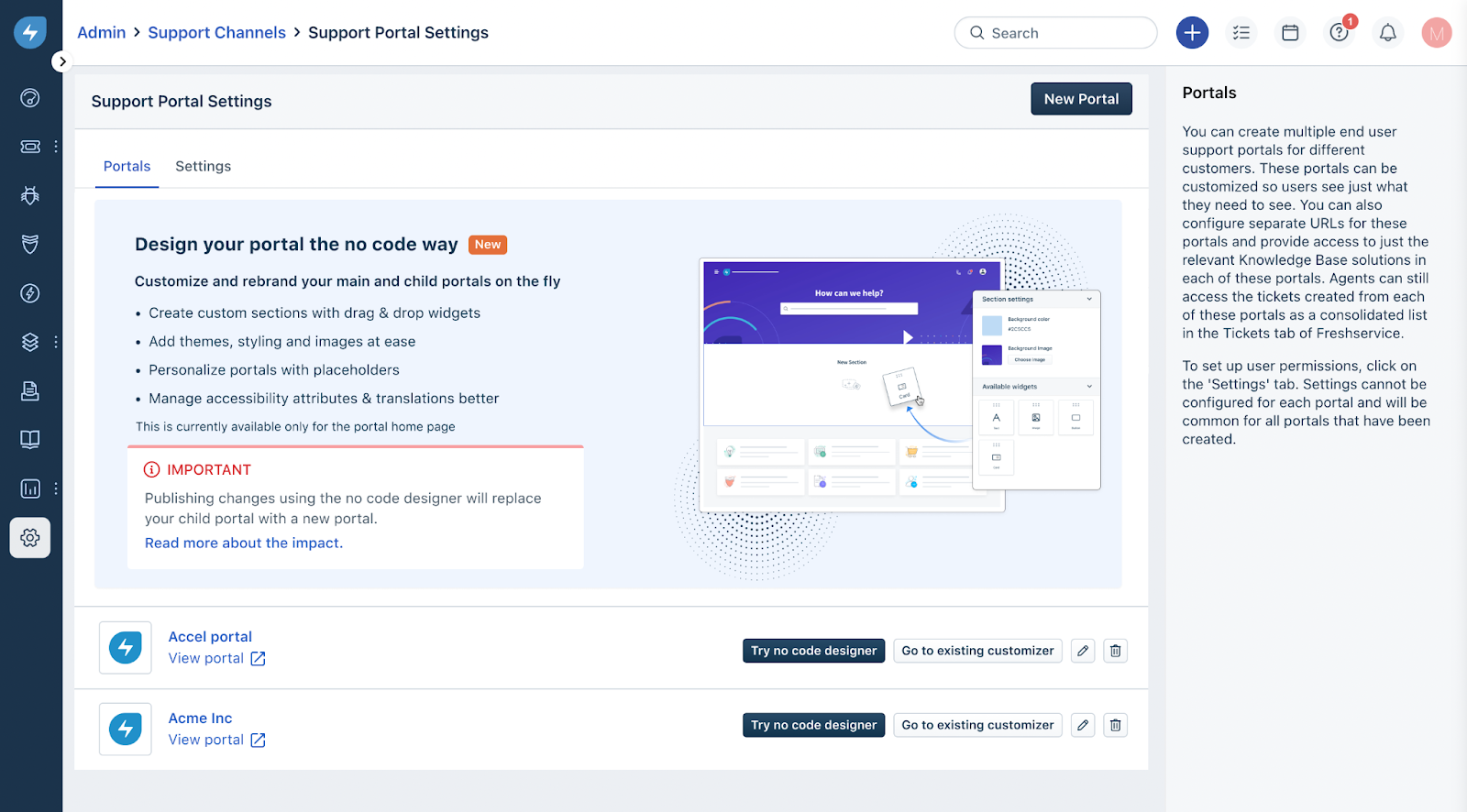The height and width of the screenshot is (812, 1467).
Task: Click the Accel portal logo thumbnail
Action: 126,648
